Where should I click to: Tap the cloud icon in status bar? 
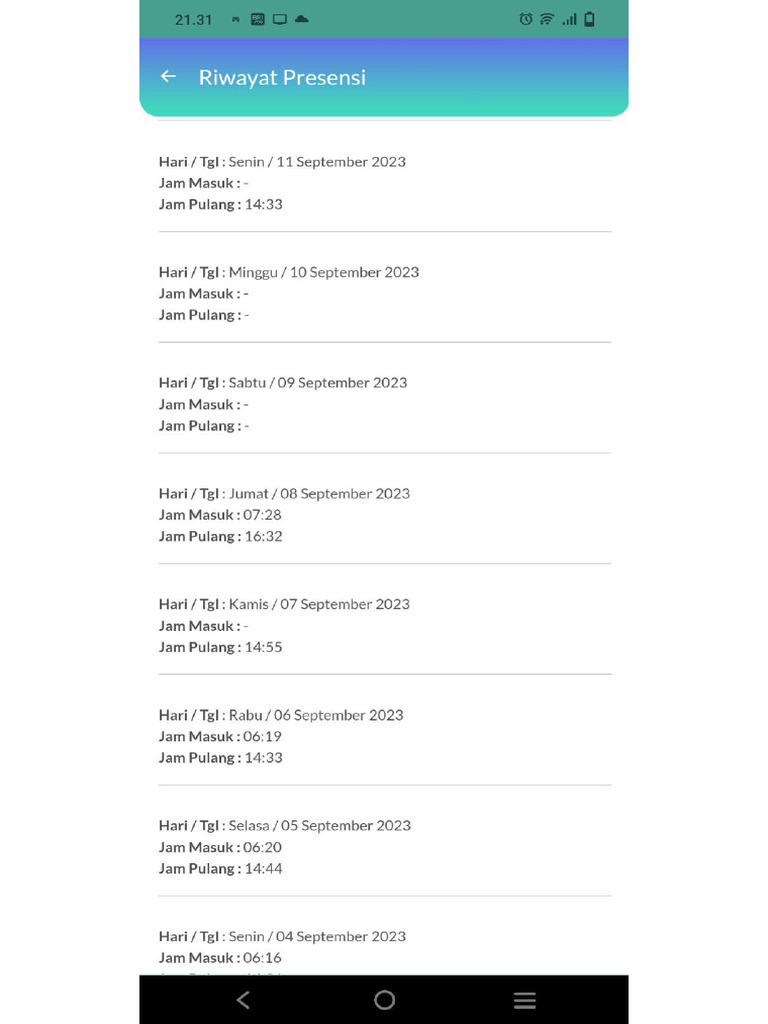click(x=302, y=19)
